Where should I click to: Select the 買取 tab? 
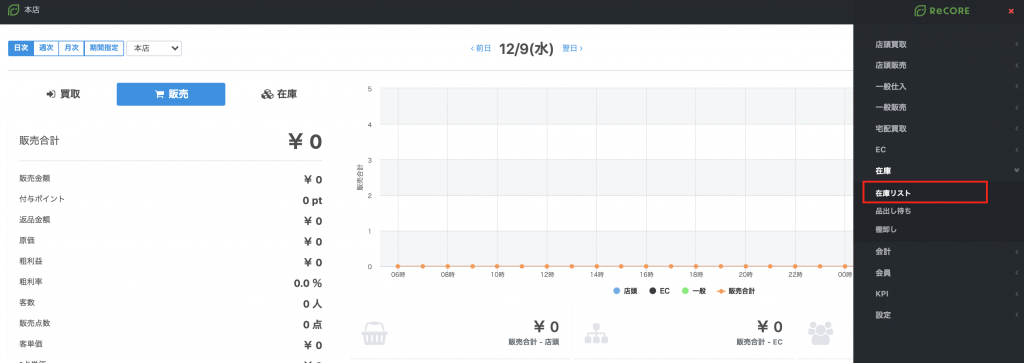(x=63, y=94)
